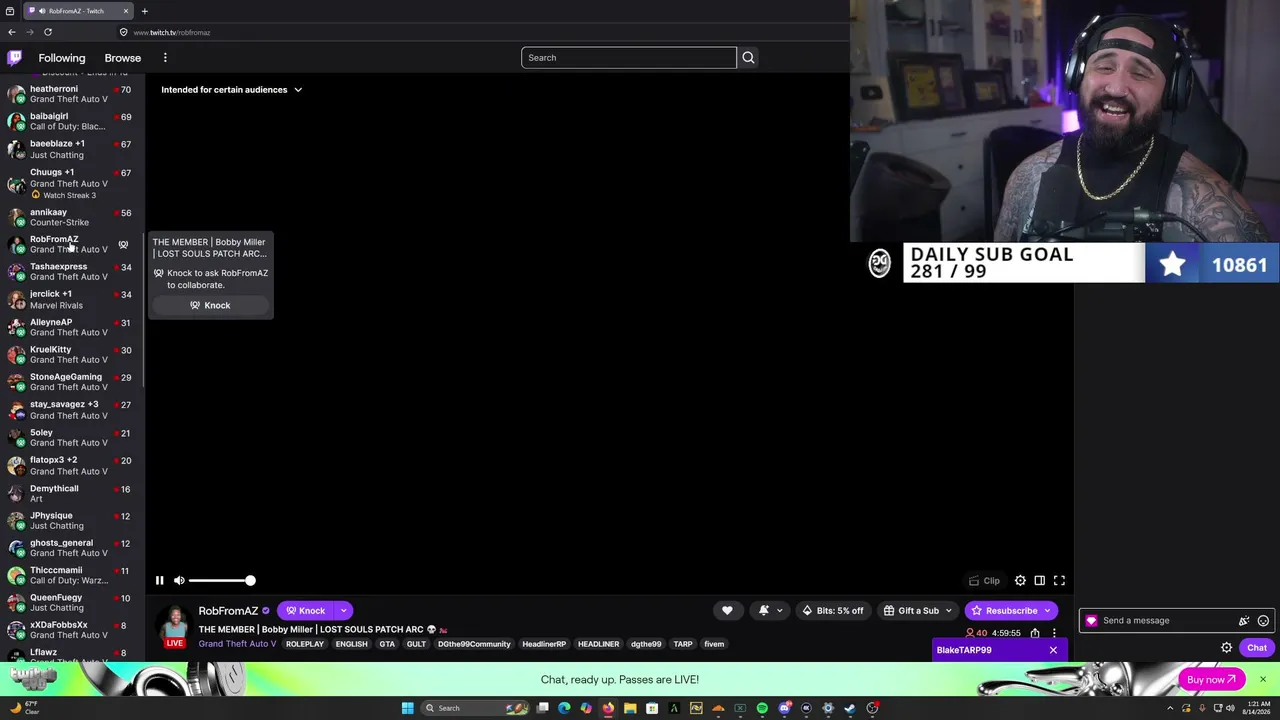Open the Grand Theft Auto V category link
This screenshot has height=720, width=1280.
tap(237, 644)
